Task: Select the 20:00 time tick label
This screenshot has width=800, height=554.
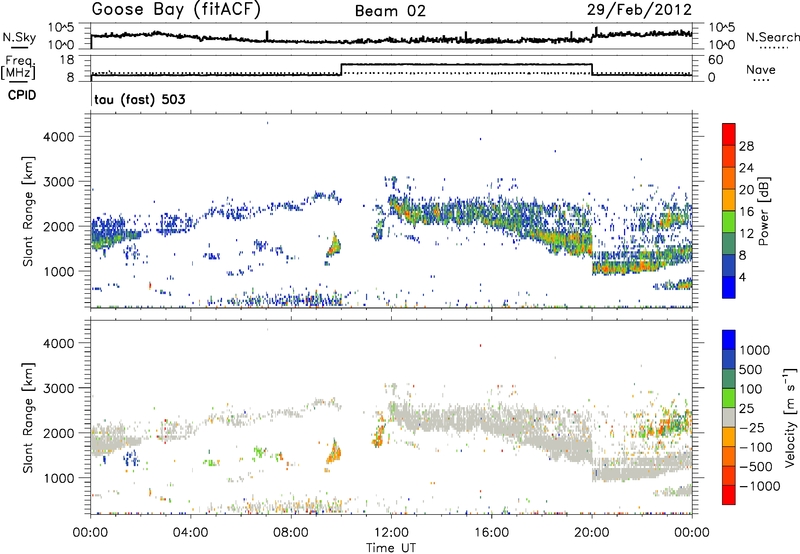Action: coord(591,533)
